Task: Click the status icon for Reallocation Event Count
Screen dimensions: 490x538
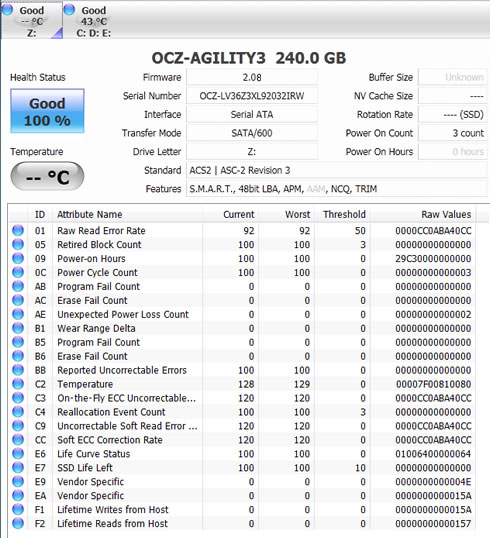Action: 18,412
